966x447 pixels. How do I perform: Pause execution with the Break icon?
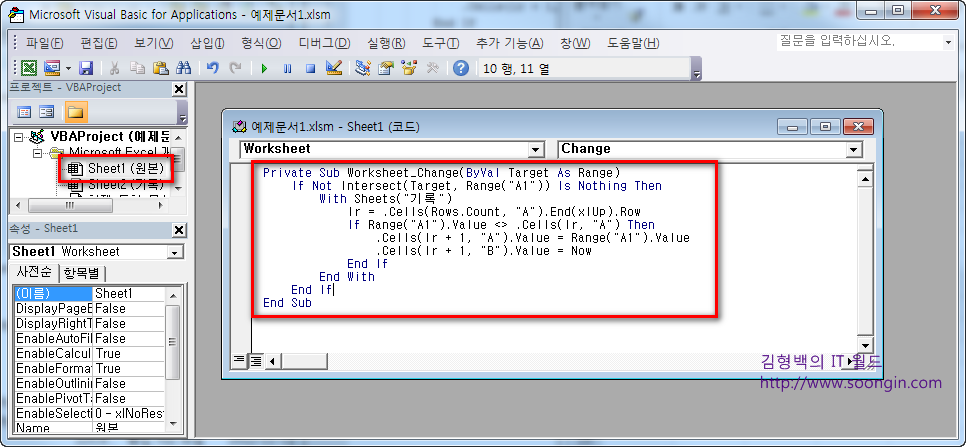pyautogui.click(x=287, y=68)
